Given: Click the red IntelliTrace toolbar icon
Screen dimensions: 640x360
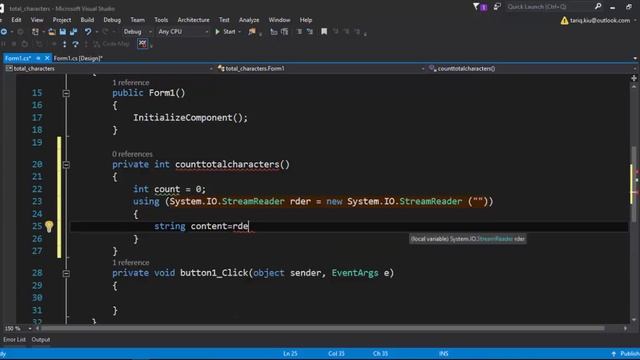Looking at the screenshot, I should (x=142, y=43).
